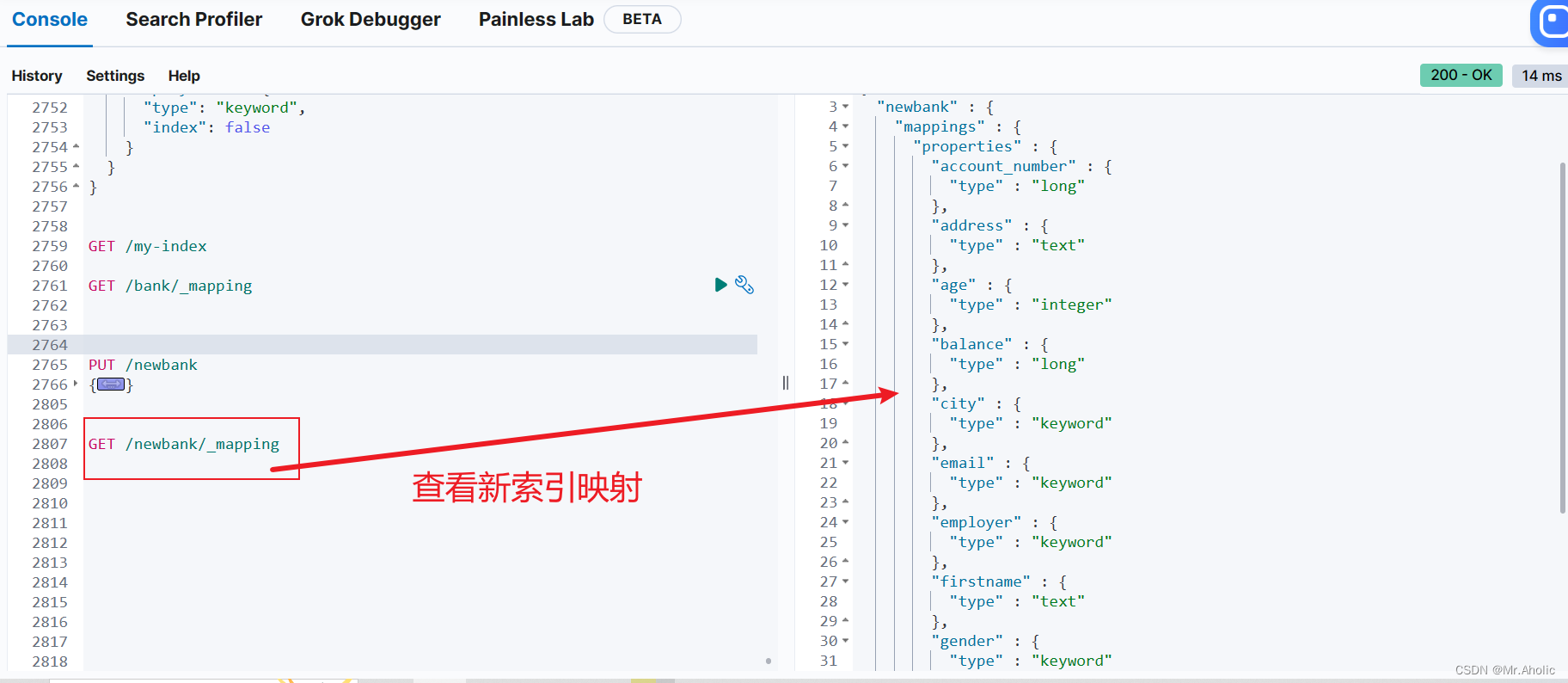Open the Settings menu
Screen dimensions: 1568x683
coord(115,76)
